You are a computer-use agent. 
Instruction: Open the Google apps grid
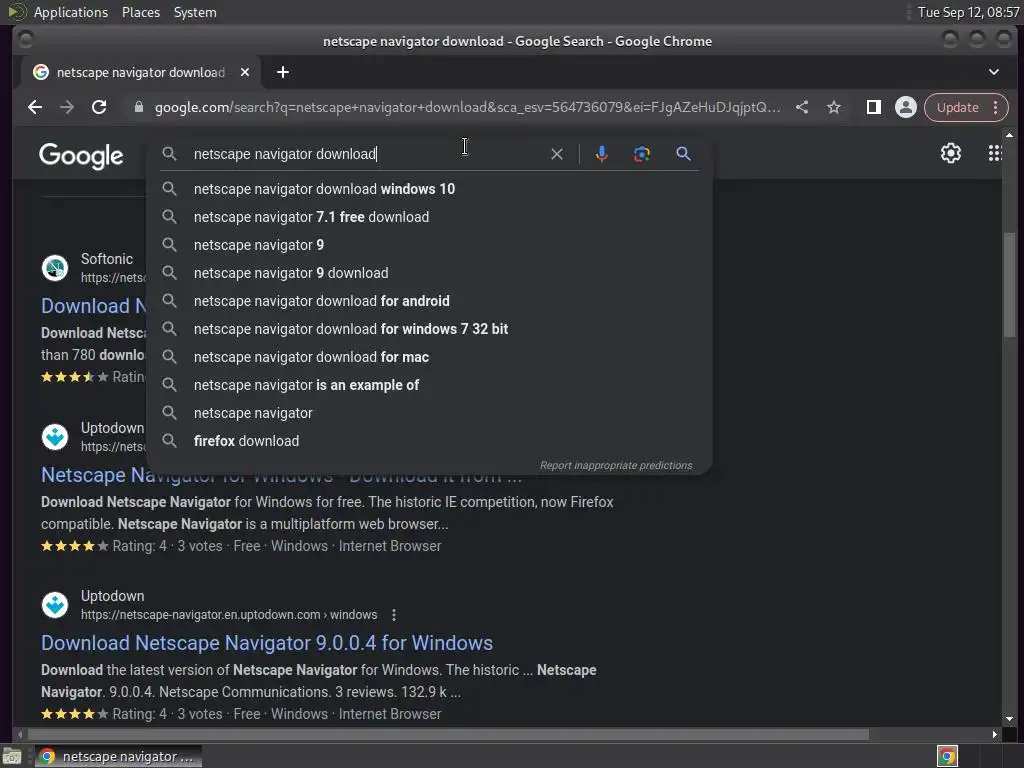point(994,153)
